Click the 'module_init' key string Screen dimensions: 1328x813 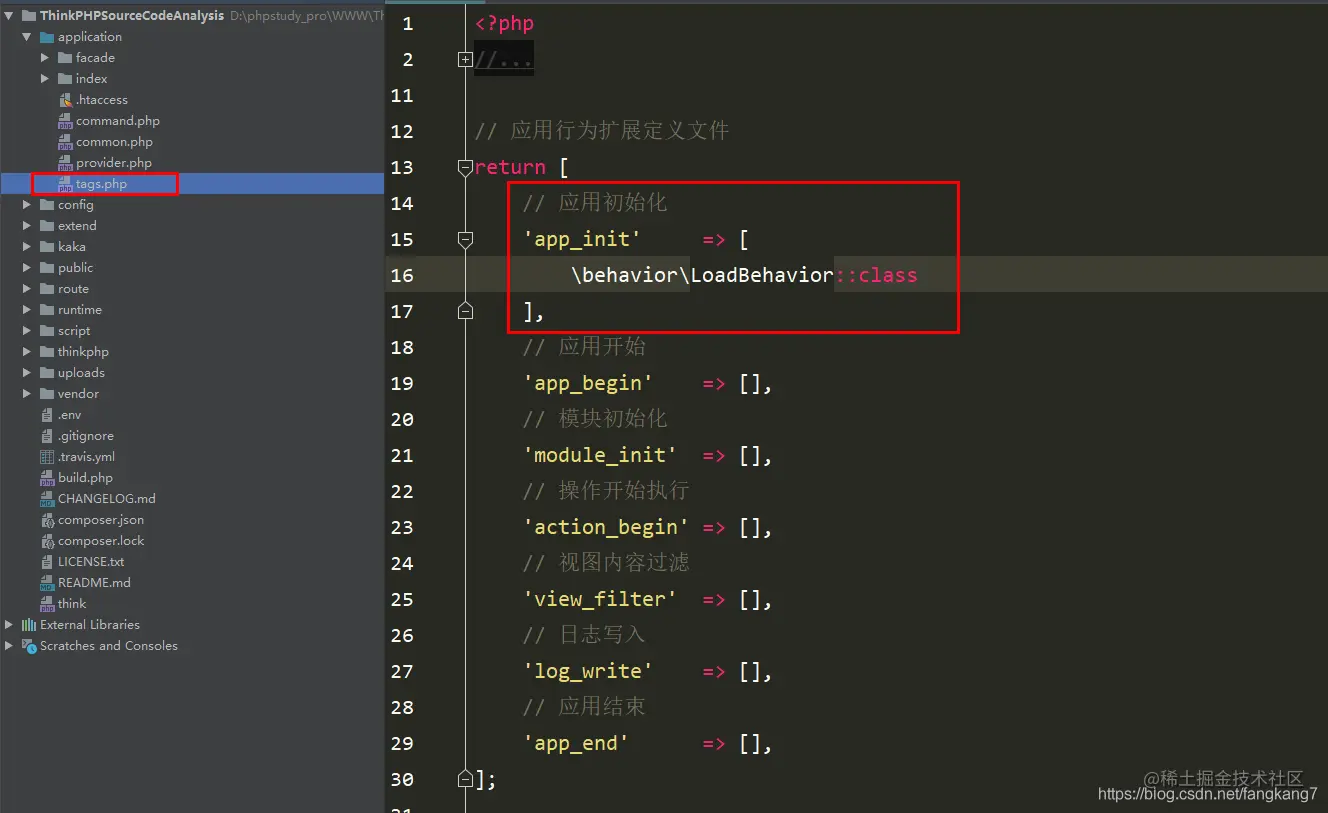(600, 455)
